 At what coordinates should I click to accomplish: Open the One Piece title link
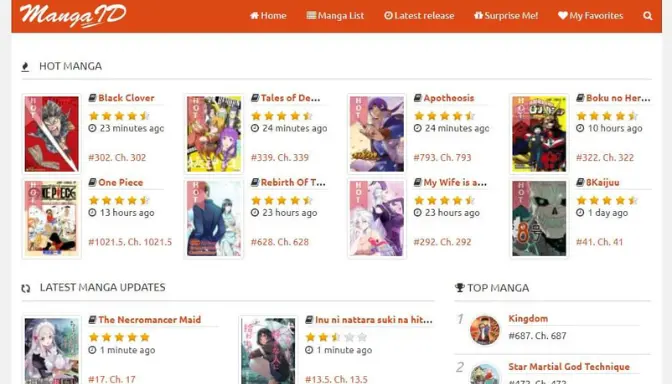[x=120, y=182]
